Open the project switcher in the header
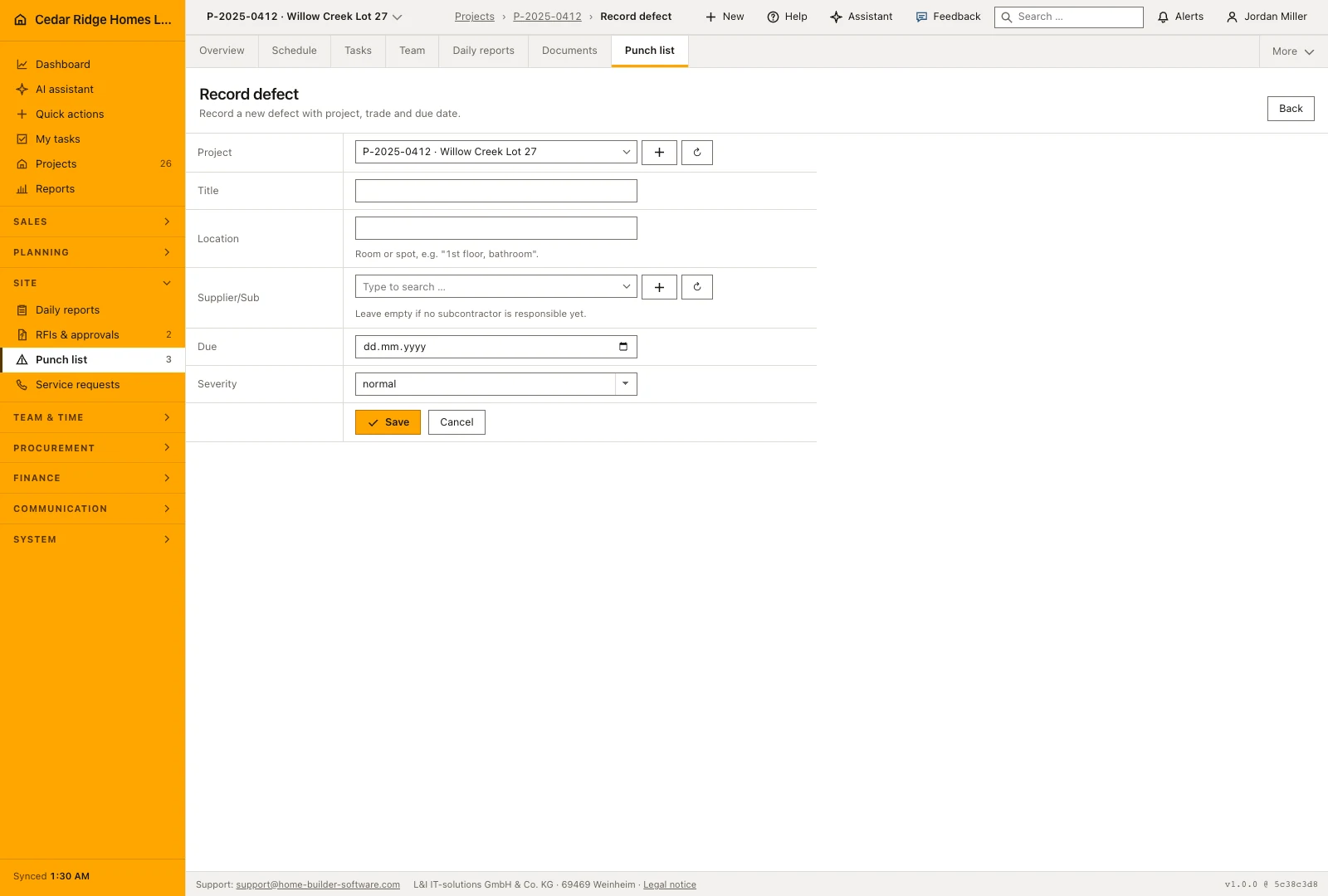The image size is (1328, 896). click(304, 17)
